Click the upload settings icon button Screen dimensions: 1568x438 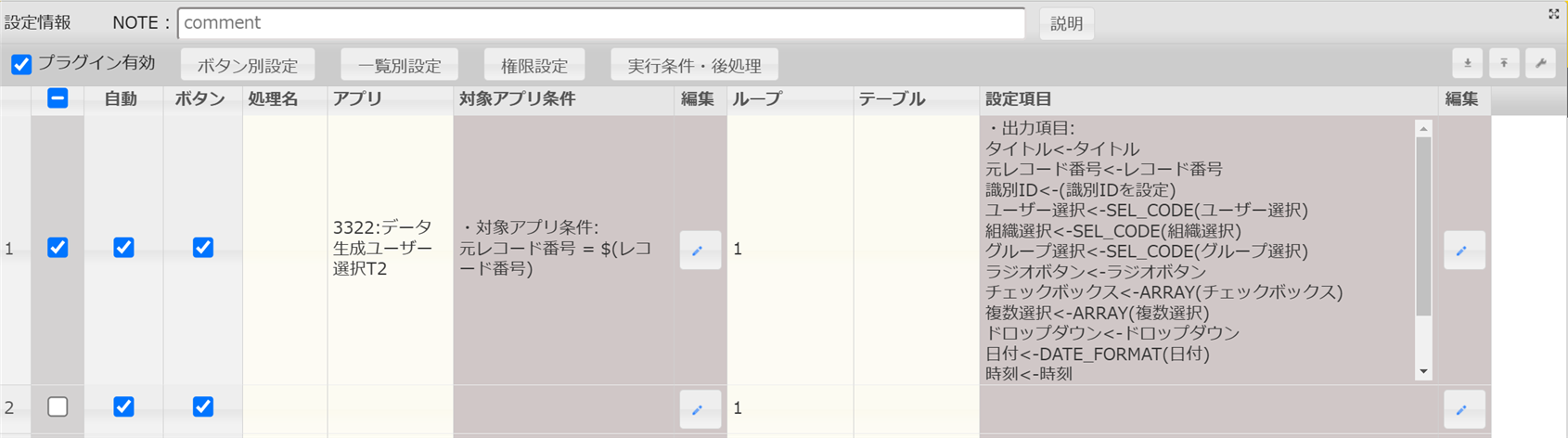pyautogui.click(x=1504, y=63)
